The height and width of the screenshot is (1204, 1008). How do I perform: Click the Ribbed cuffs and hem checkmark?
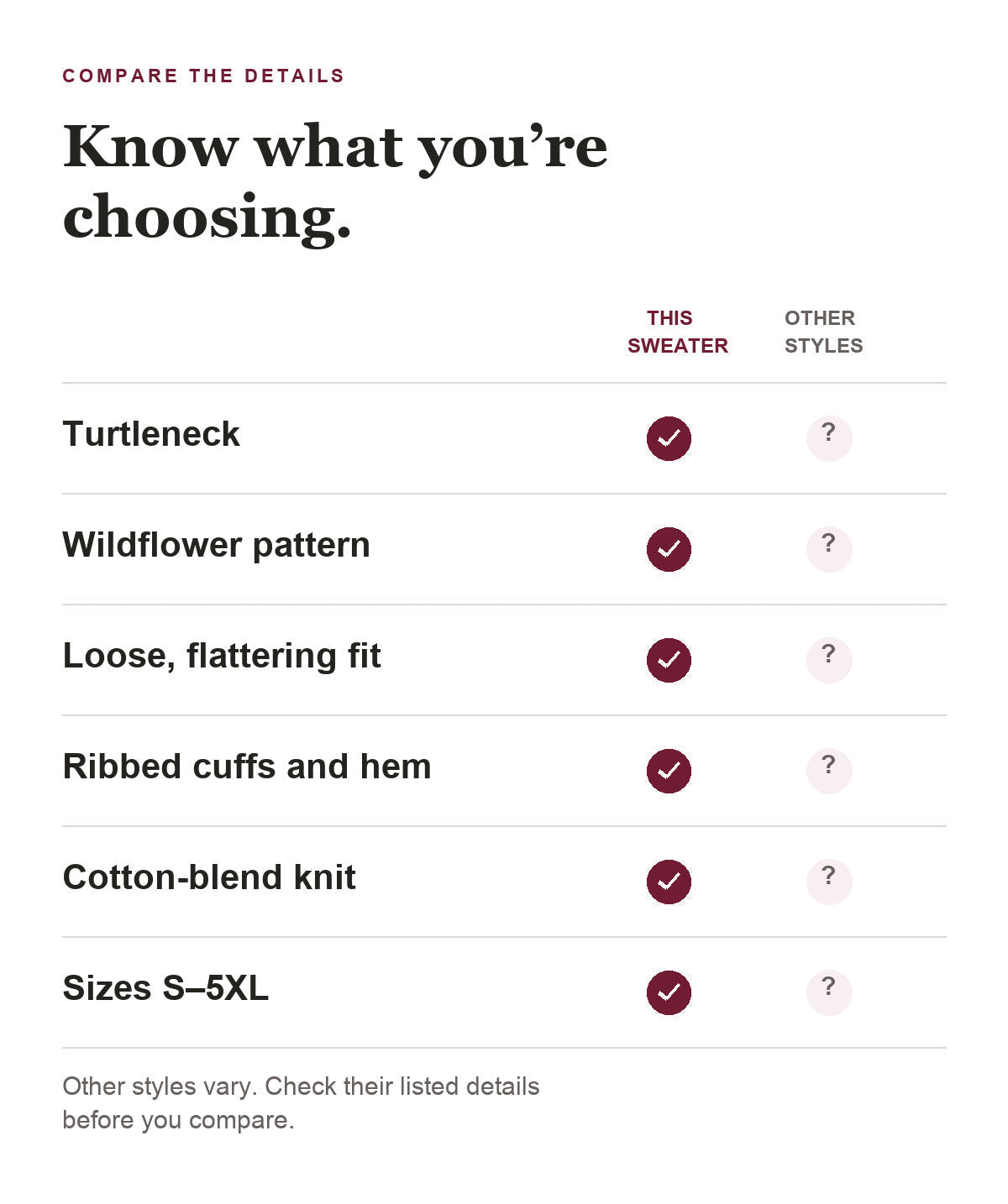[x=669, y=771]
